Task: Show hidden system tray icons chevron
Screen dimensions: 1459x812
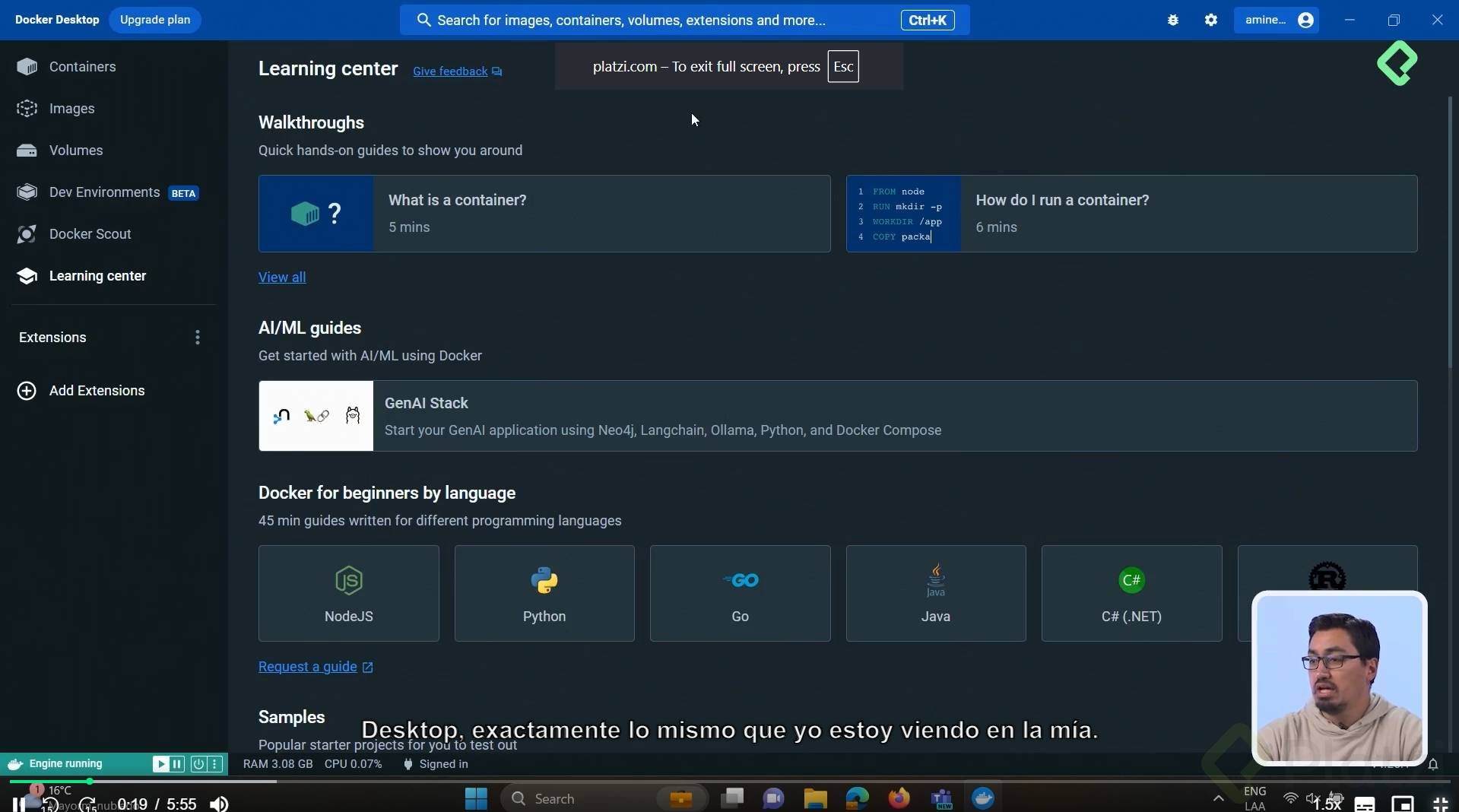Action: tap(1218, 798)
